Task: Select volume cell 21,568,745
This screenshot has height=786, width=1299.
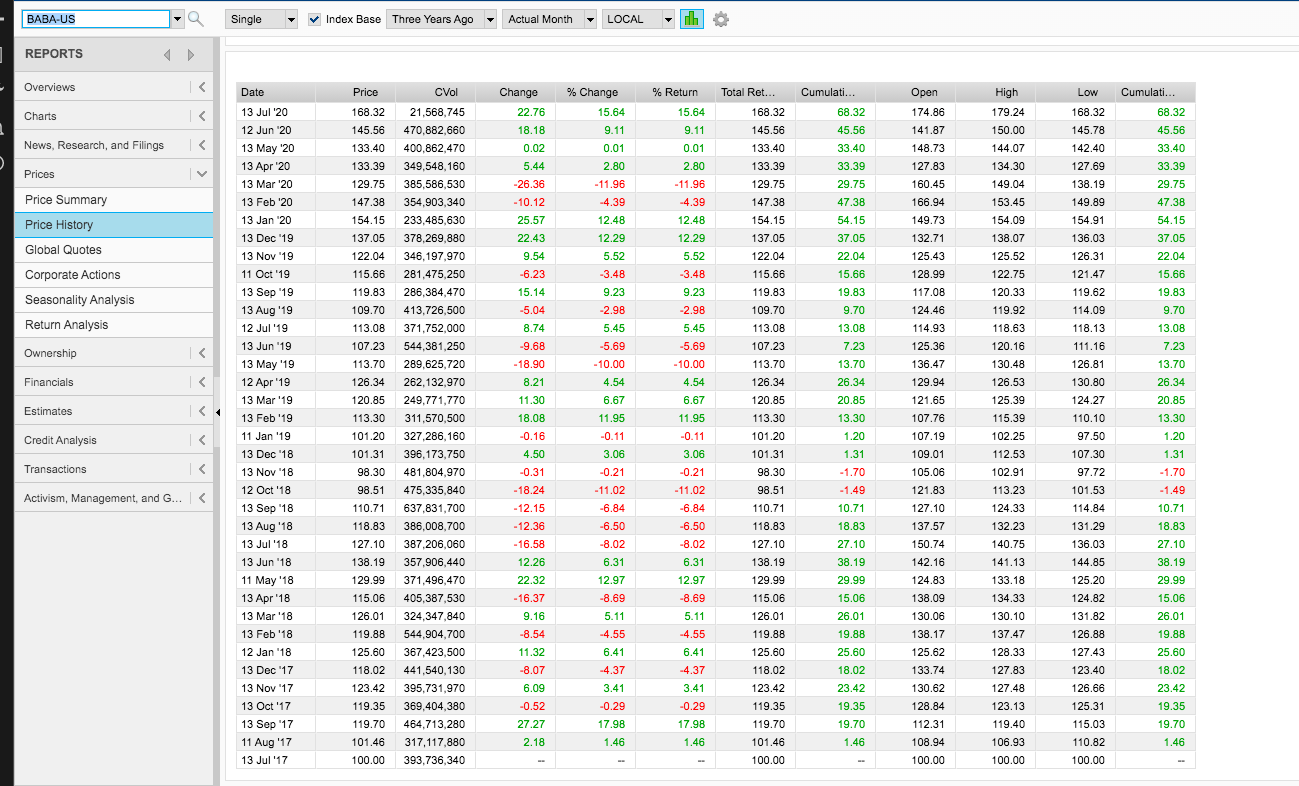Action: click(x=437, y=112)
